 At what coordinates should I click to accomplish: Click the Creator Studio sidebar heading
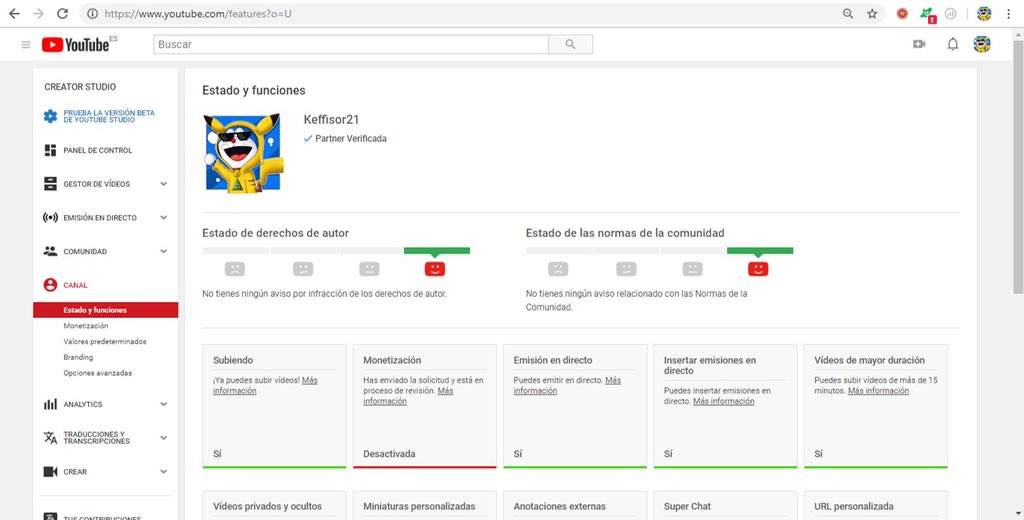(x=80, y=86)
